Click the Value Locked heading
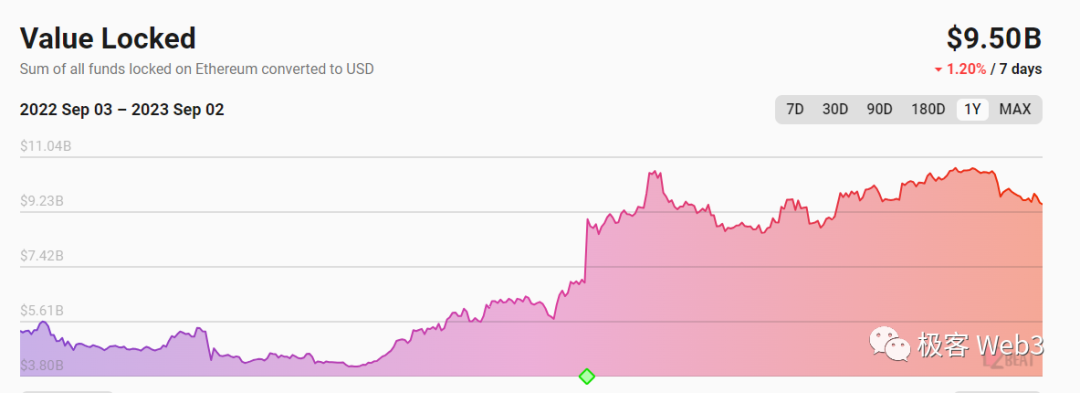 click(x=108, y=39)
